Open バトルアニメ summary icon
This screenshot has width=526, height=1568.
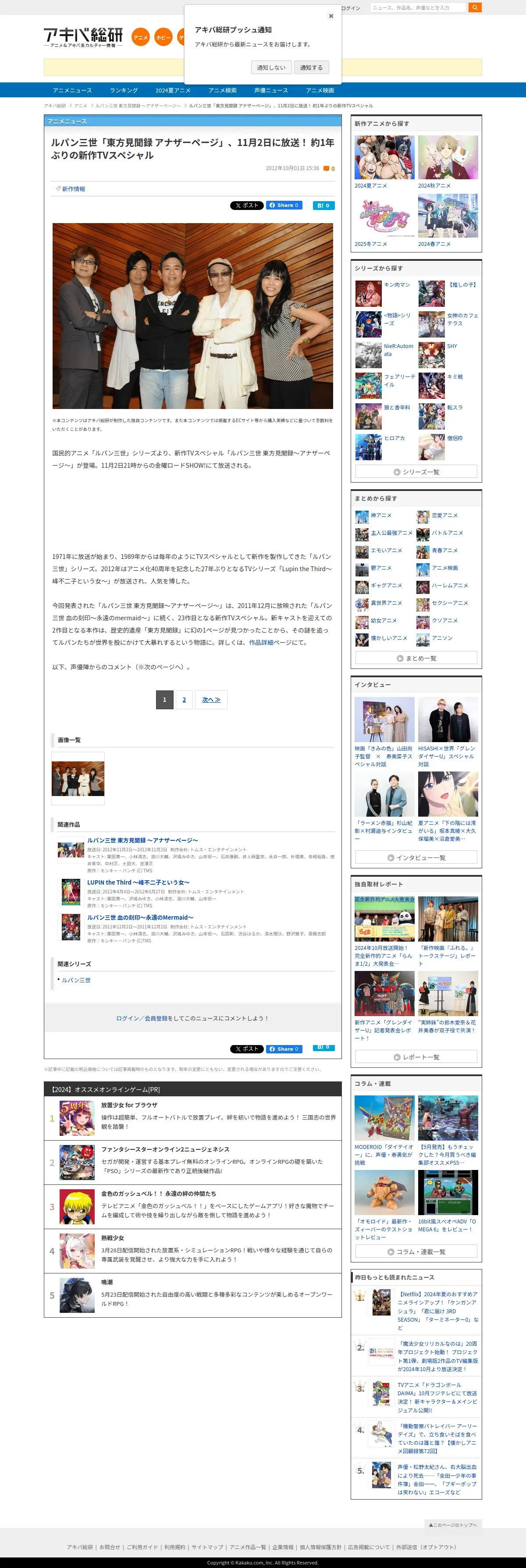pos(423,535)
